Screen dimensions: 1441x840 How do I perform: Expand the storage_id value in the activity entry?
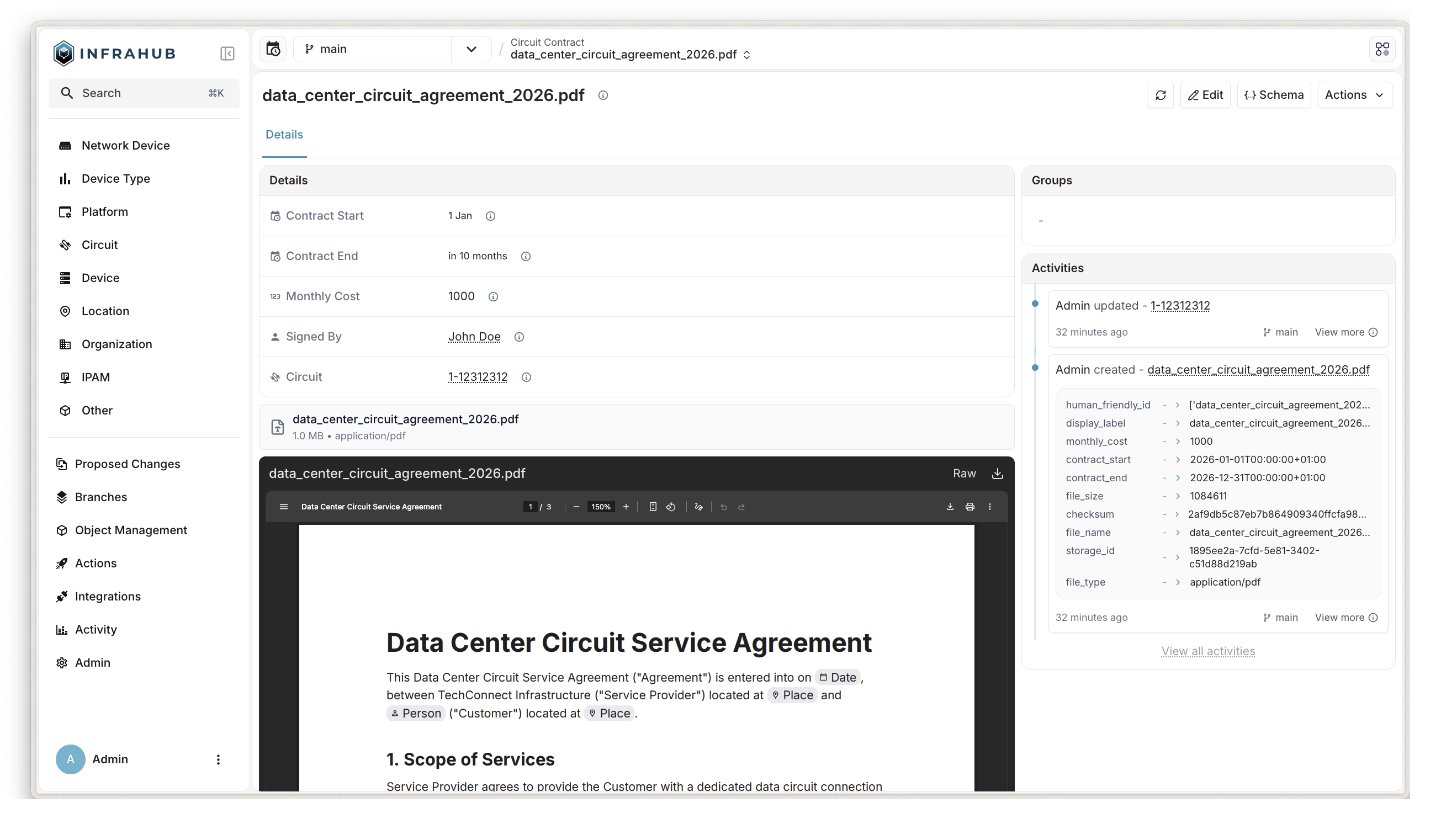pos(1177,557)
